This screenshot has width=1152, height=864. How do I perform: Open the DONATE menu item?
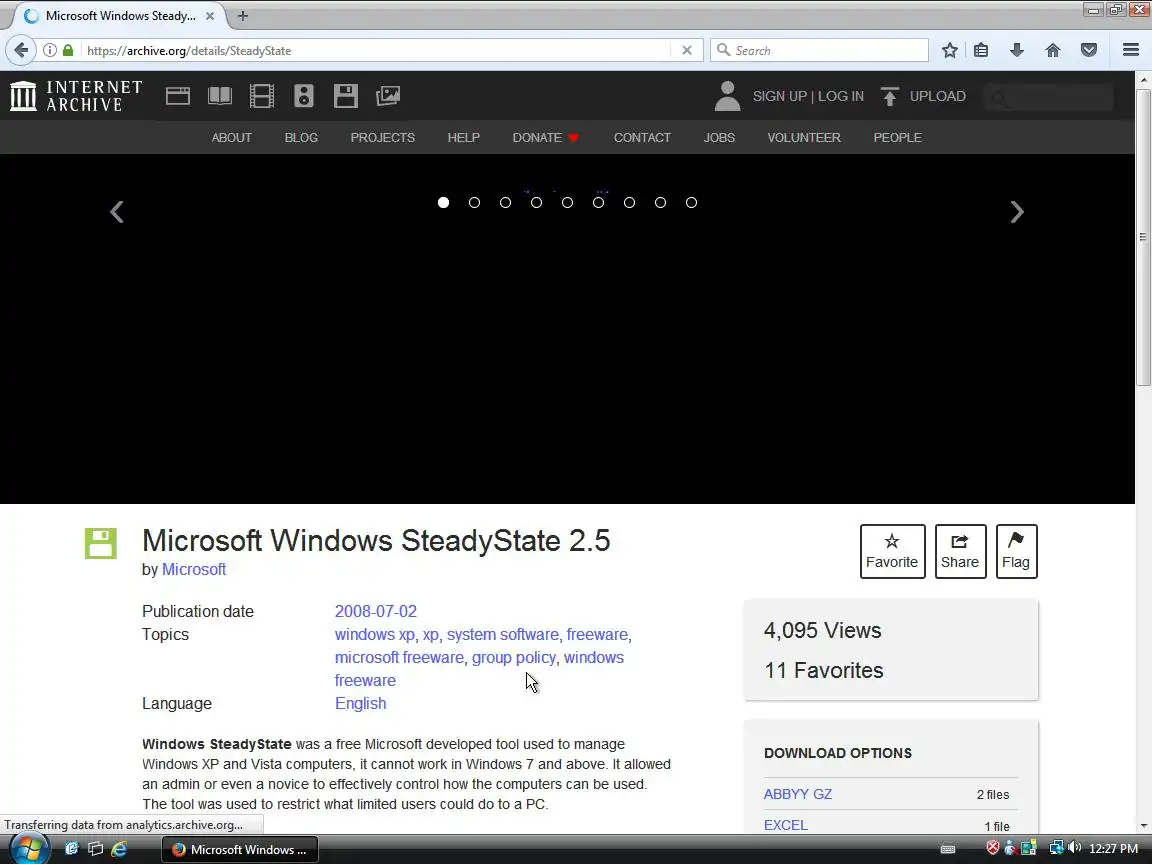click(546, 137)
